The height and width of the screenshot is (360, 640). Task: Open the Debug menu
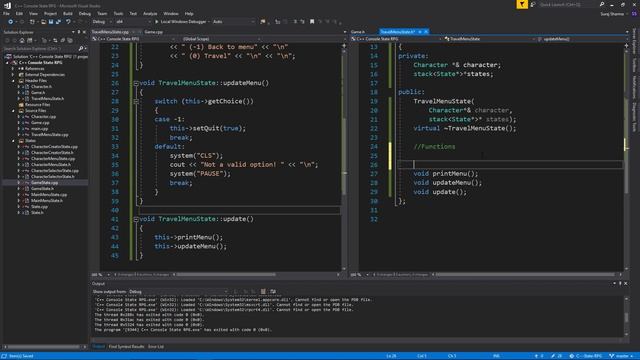(x=84, y=13)
